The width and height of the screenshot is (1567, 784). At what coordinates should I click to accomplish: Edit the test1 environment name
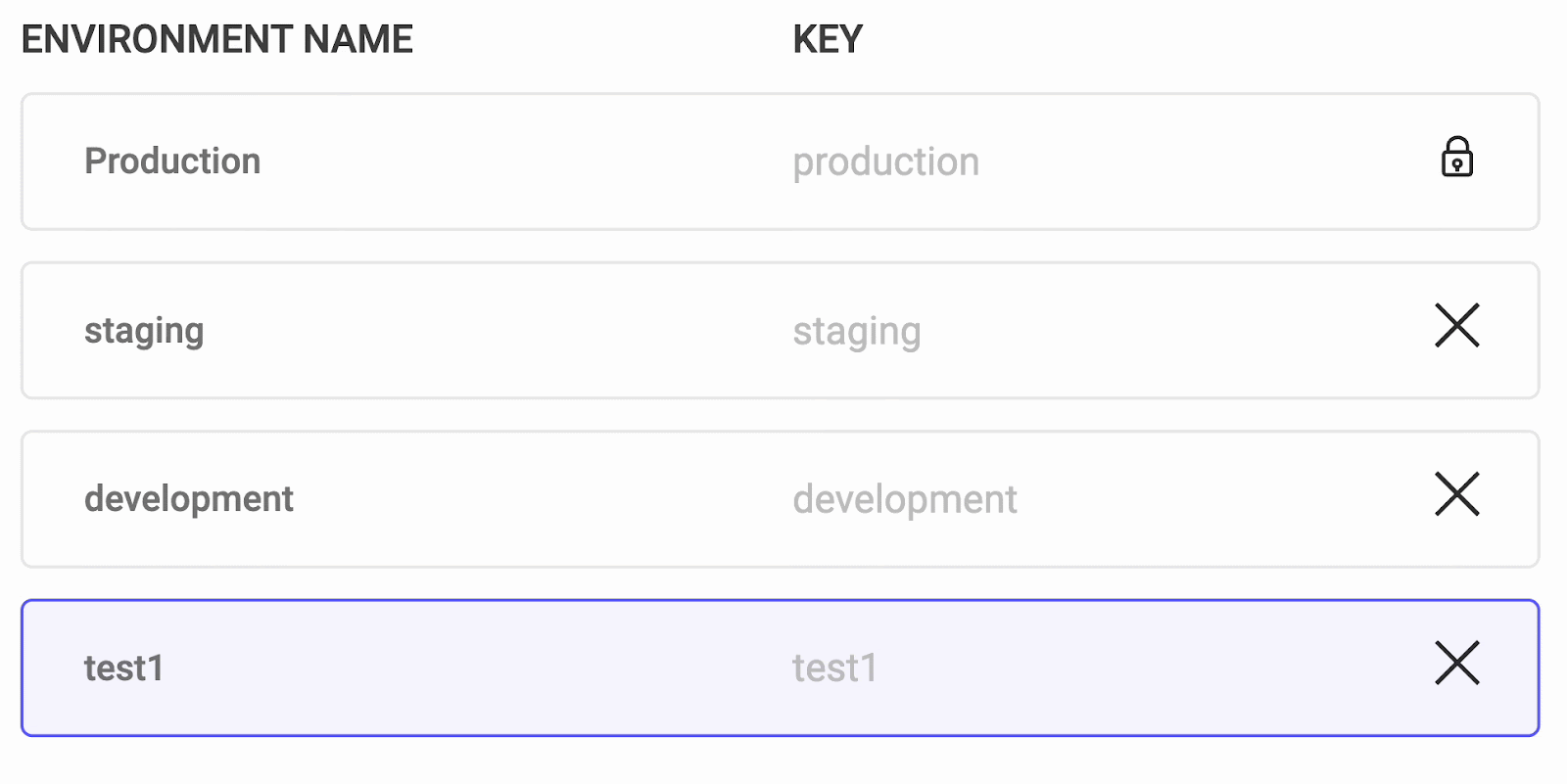tap(123, 669)
